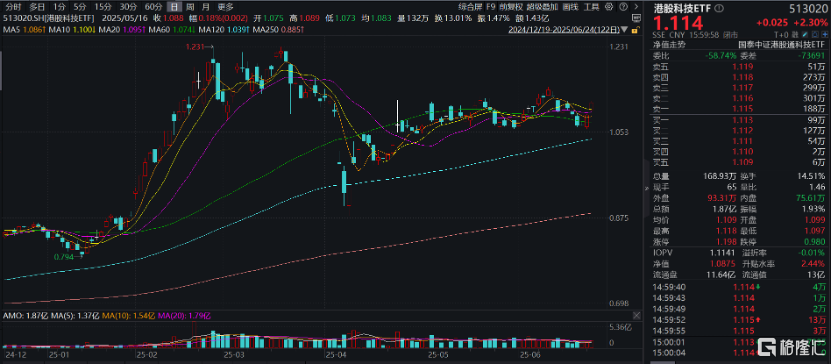Switch chart to 60分 period
This screenshot has width=832, height=364.
(x=153, y=7)
